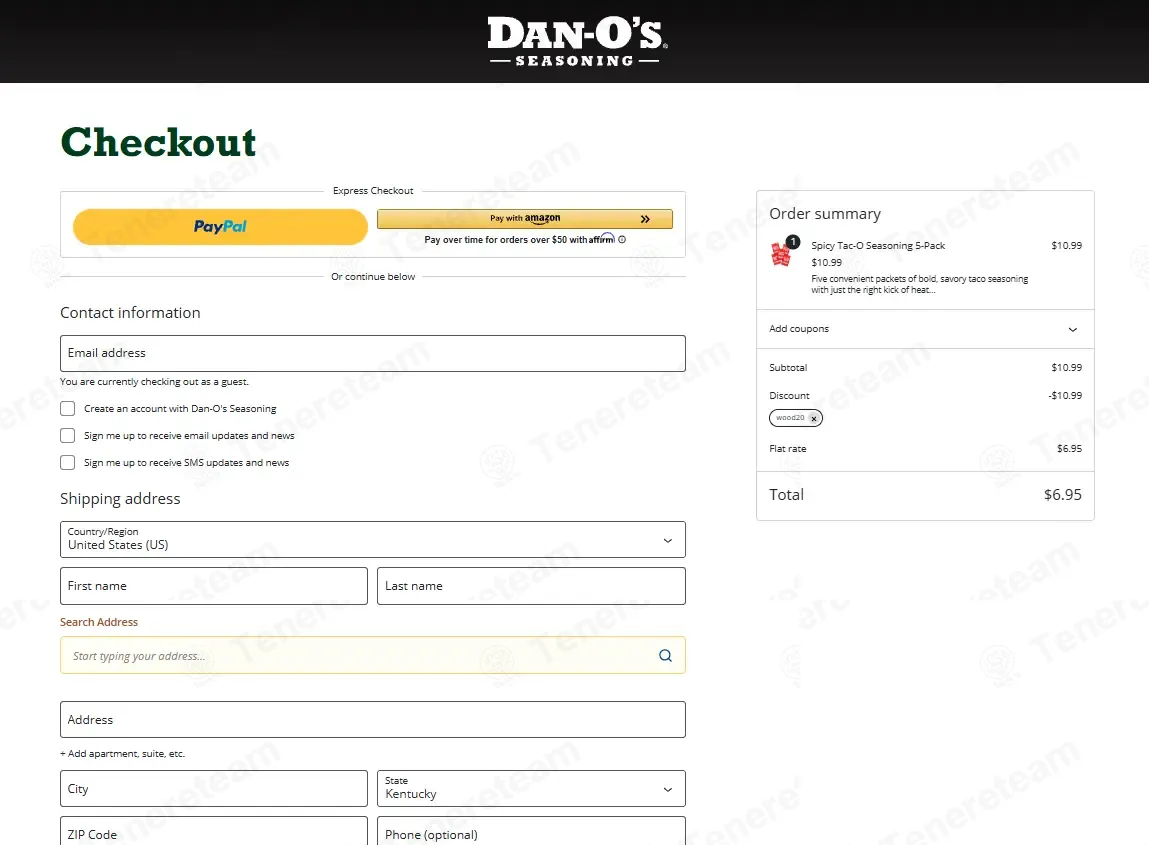Click the Spicy Tac-O Seasoning 5-Pack title

[878, 246]
